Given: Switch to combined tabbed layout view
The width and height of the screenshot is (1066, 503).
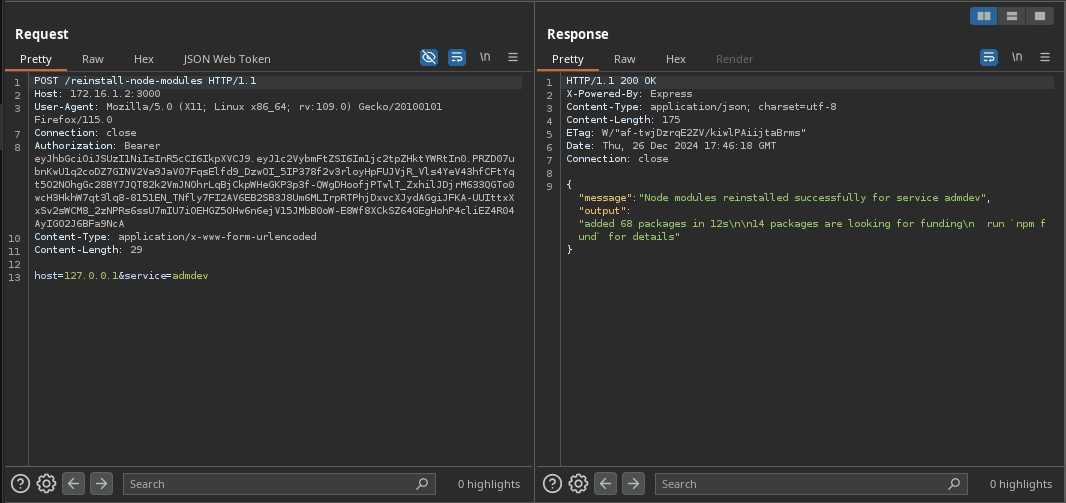Looking at the screenshot, I should tap(1040, 16).
